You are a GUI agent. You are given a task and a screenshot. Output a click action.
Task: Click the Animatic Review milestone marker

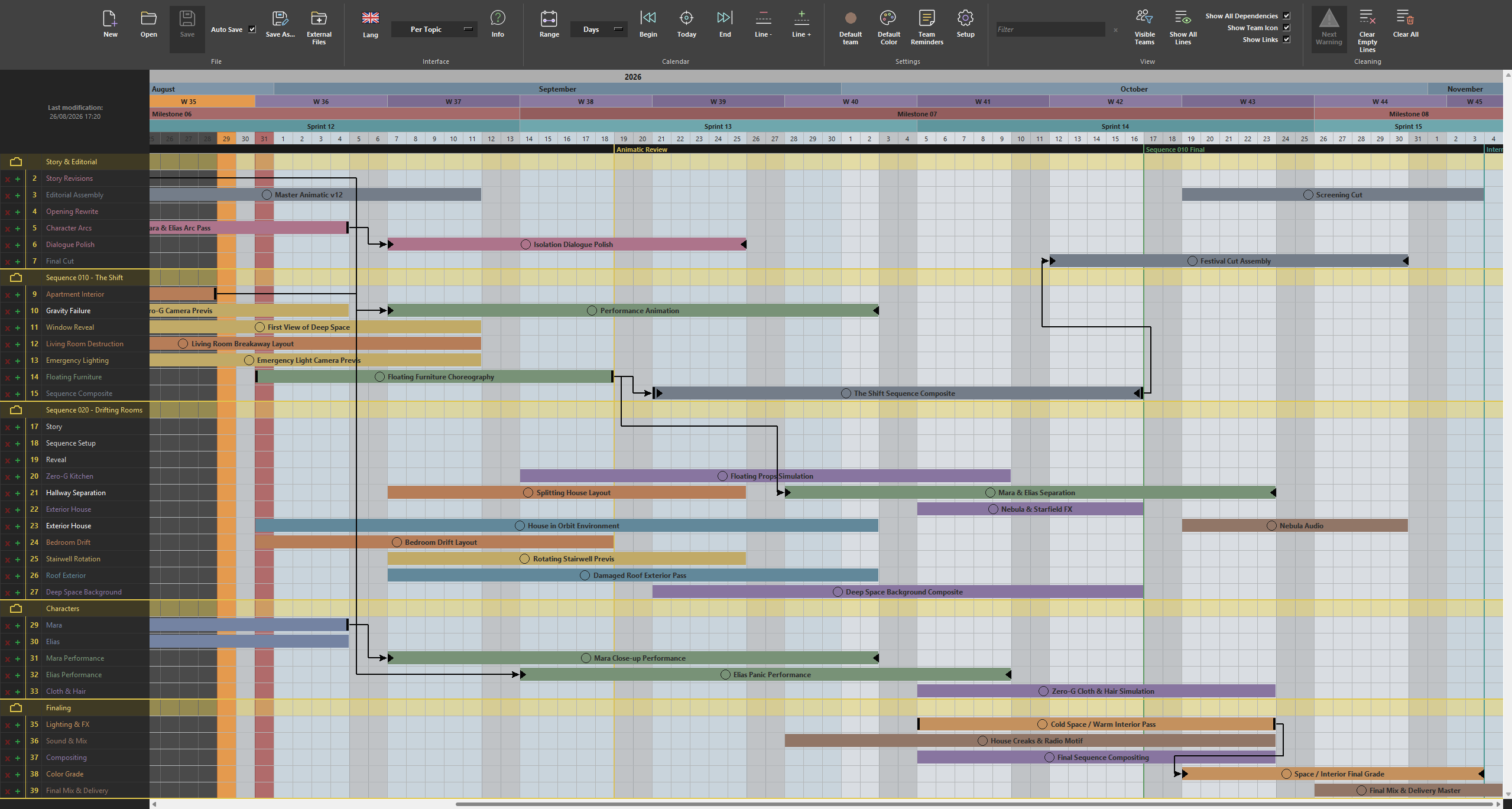642,150
